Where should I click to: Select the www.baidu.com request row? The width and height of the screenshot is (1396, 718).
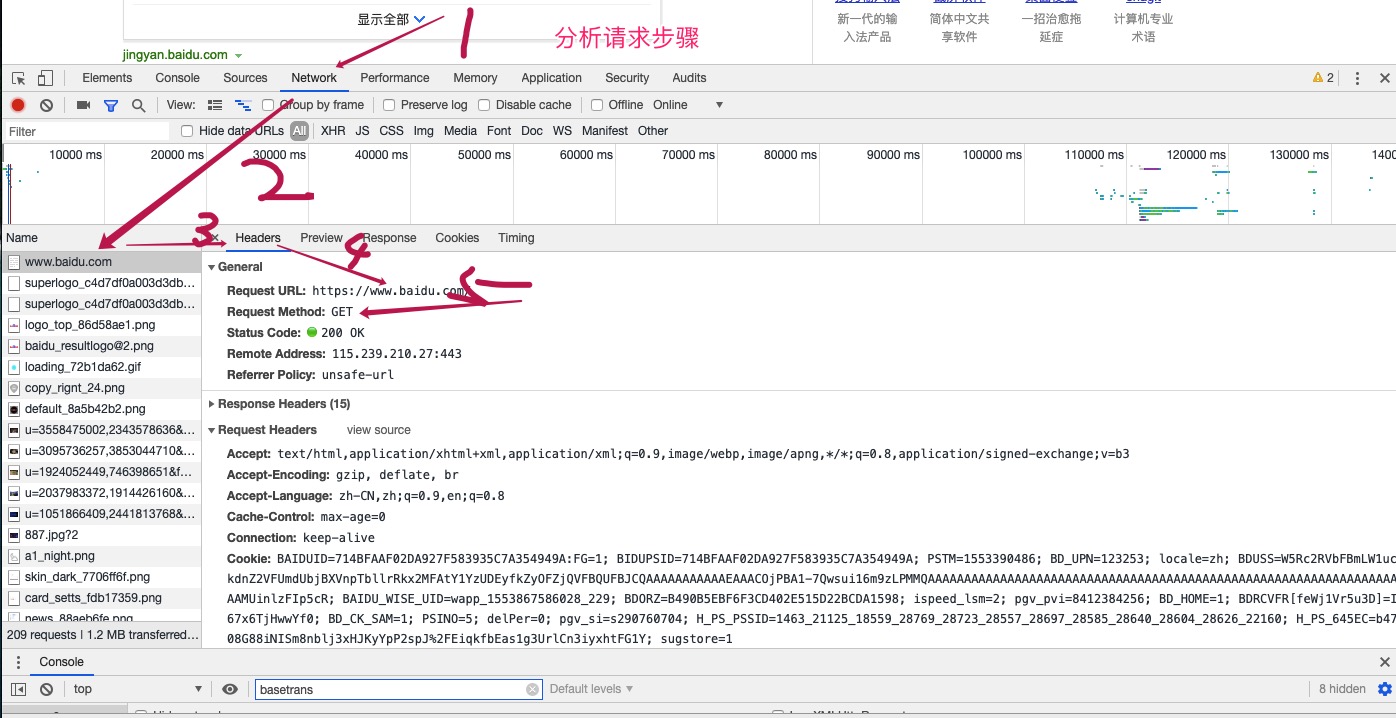(x=101, y=262)
